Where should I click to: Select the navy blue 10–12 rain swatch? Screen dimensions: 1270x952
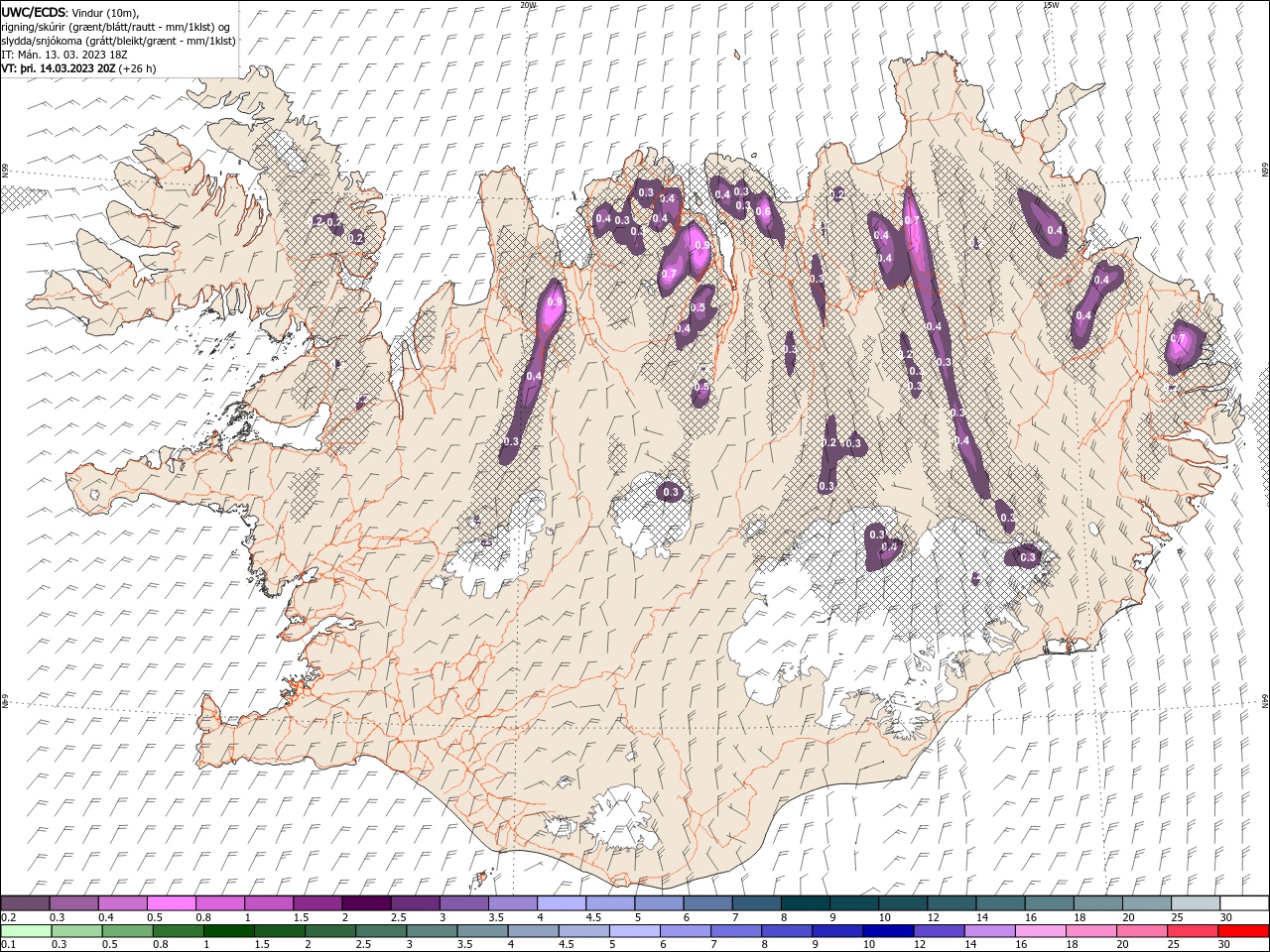tap(888, 931)
